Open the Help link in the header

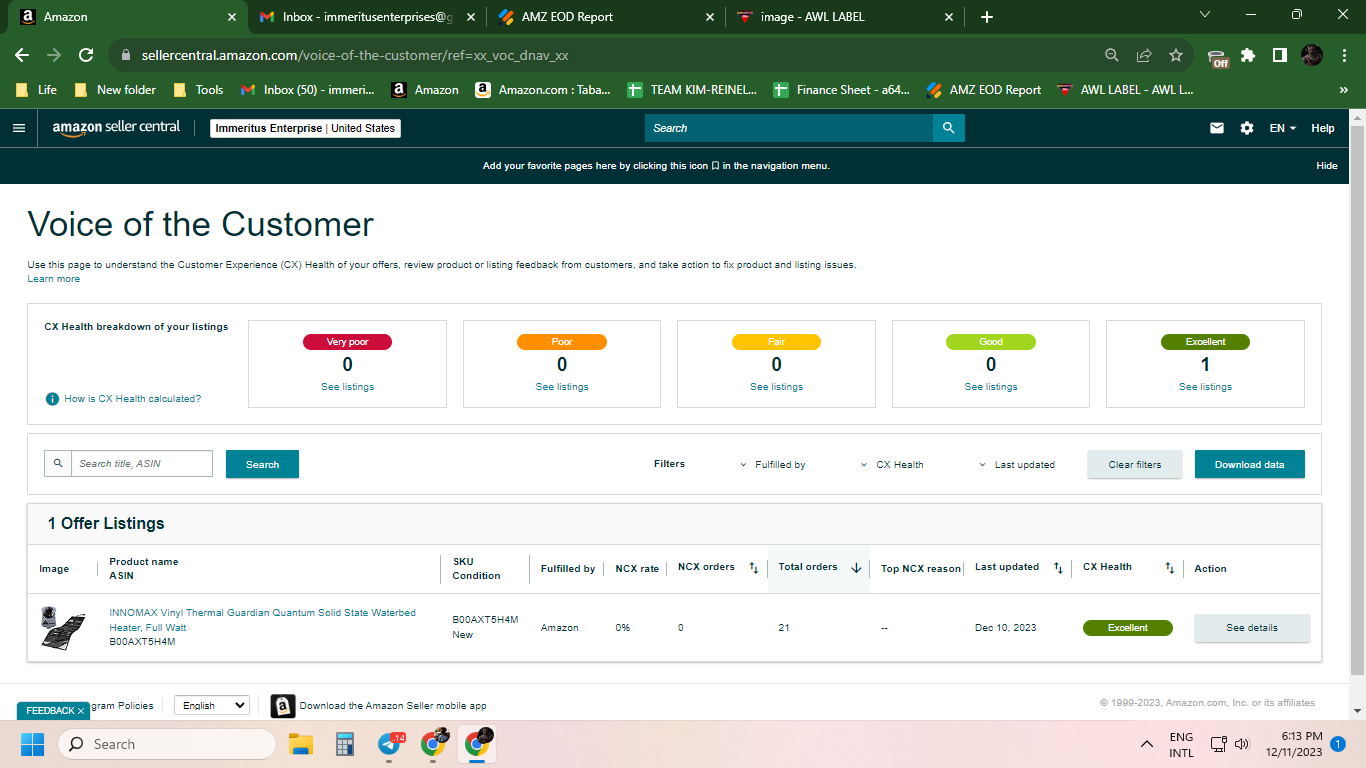pyautogui.click(x=1323, y=128)
